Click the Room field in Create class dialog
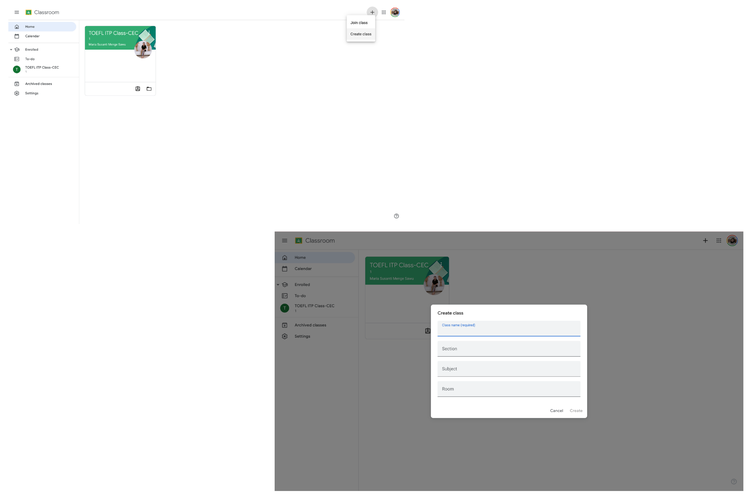Screen dimensions: 750x500 [x=508, y=389]
